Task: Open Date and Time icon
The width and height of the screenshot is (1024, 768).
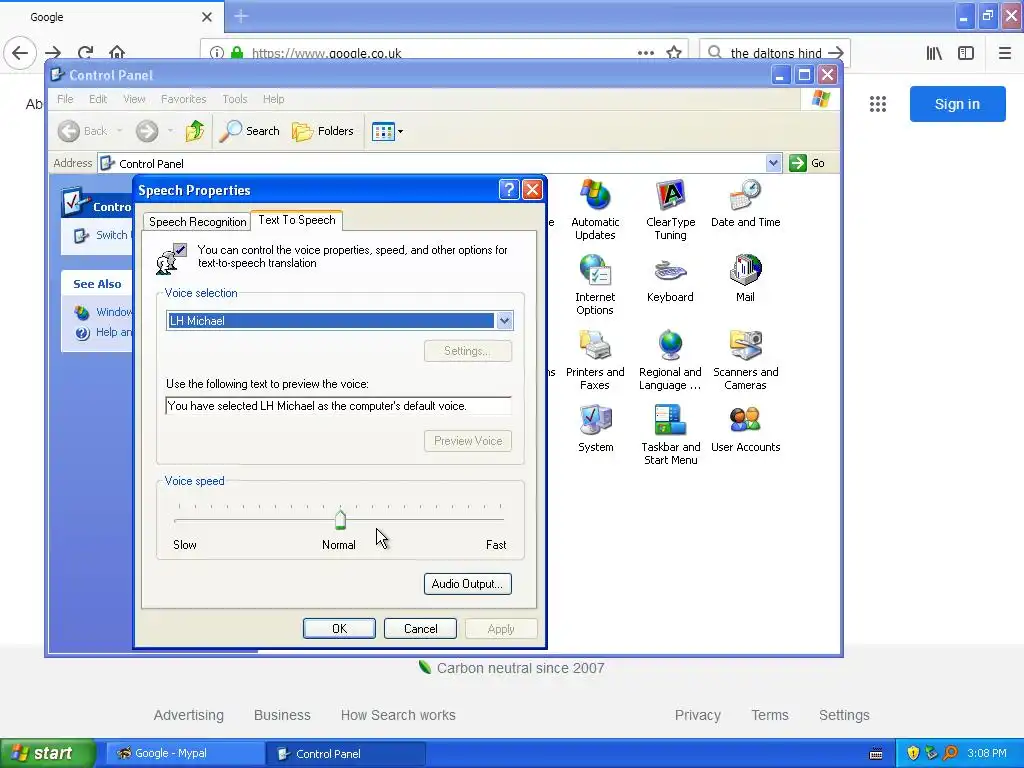Action: click(745, 203)
